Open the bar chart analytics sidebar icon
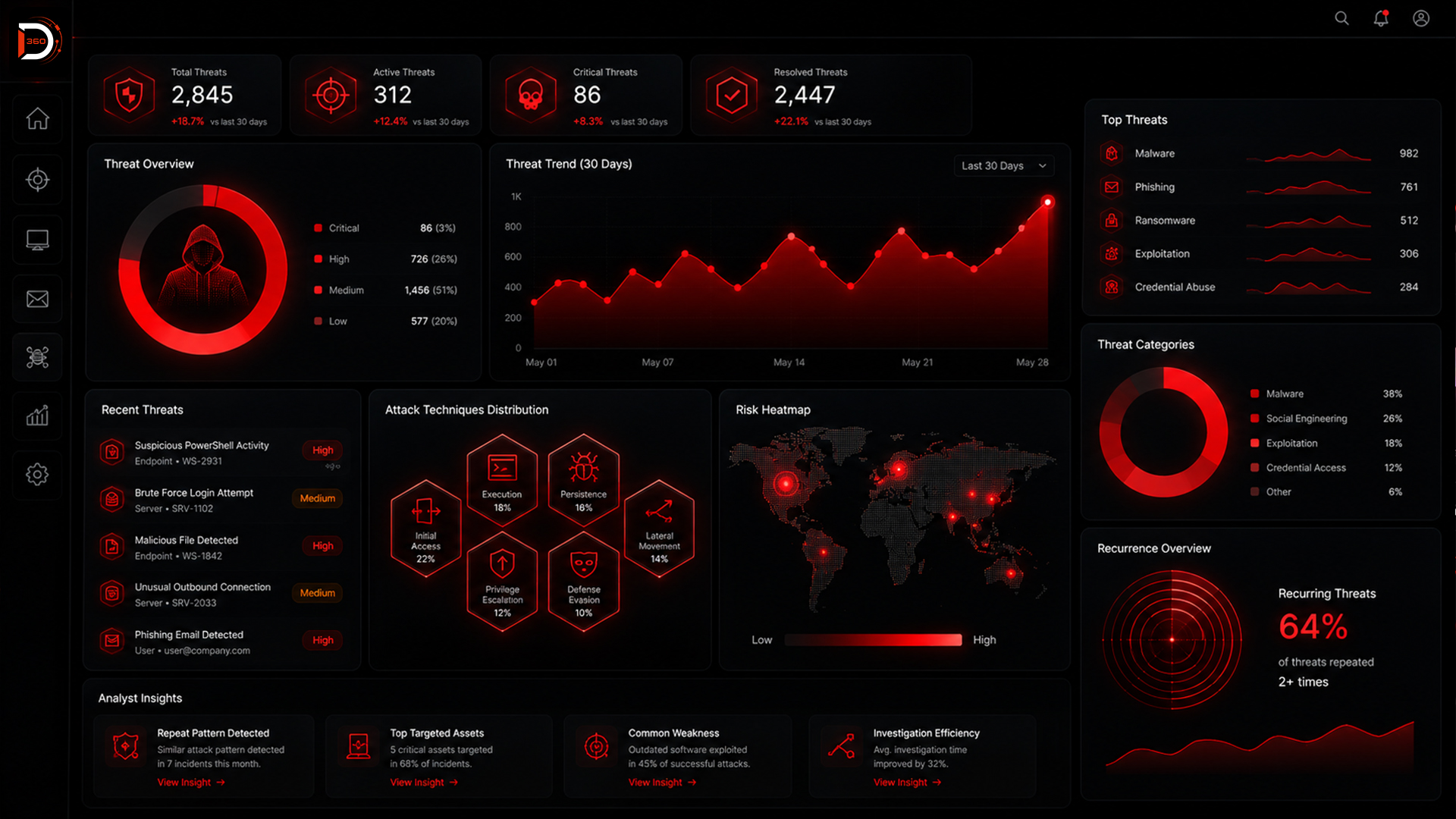The image size is (1456, 819). [37, 416]
